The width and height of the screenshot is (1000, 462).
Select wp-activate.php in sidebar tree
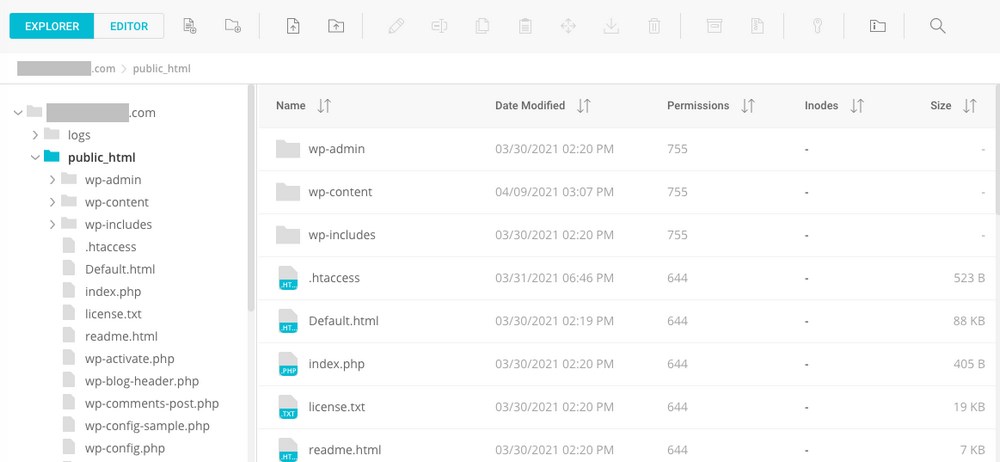[x=129, y=359]
